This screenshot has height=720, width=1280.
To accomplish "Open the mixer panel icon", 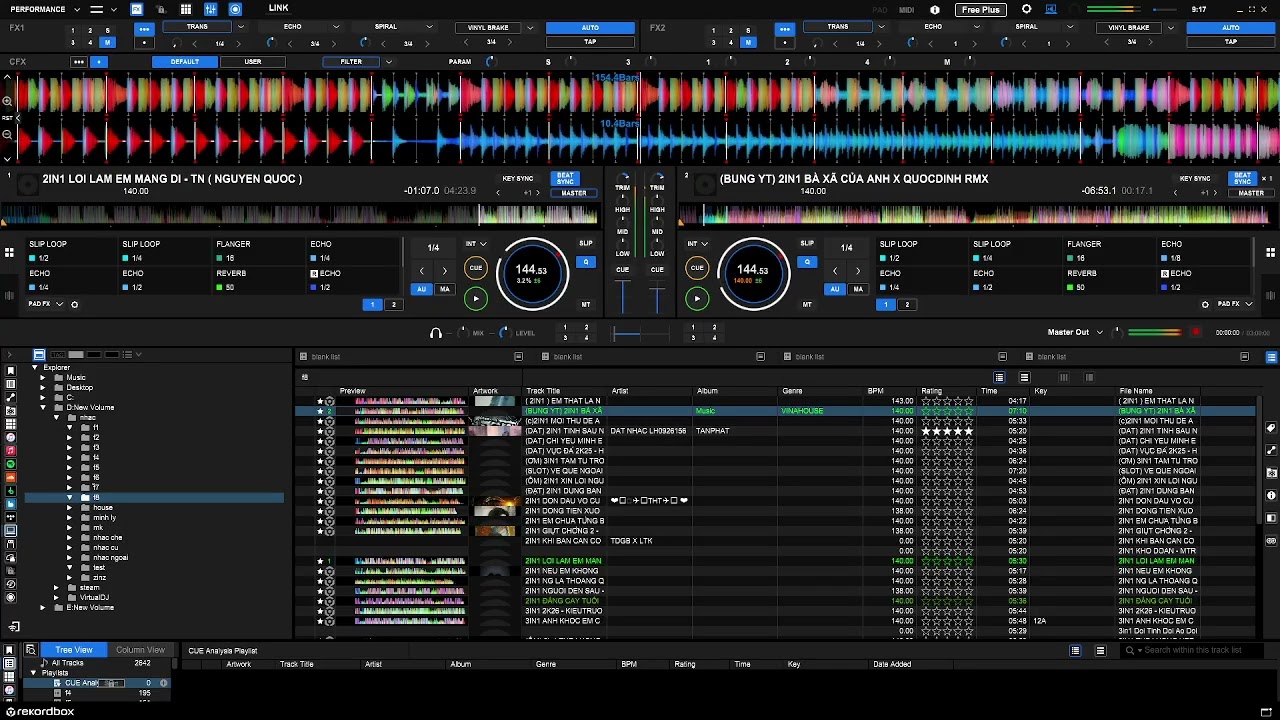I will [x=211, y=9].
